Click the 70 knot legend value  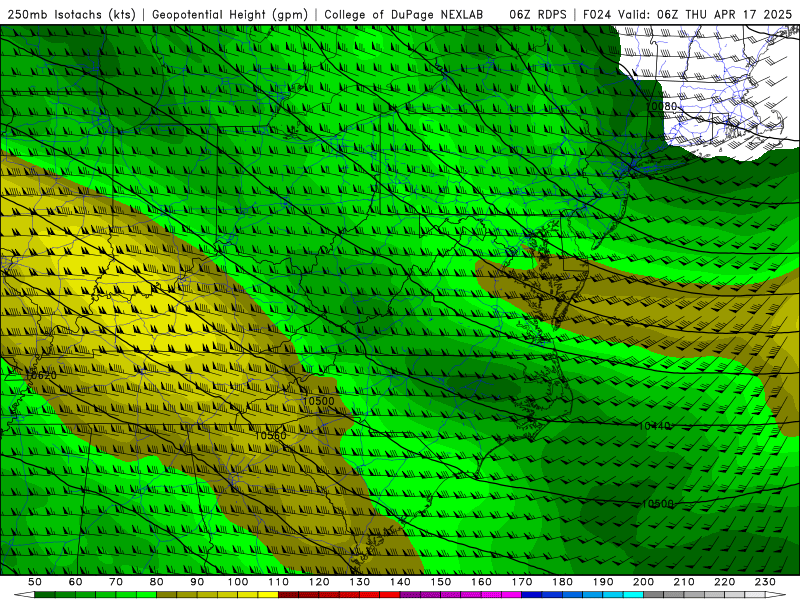point(116,582)
